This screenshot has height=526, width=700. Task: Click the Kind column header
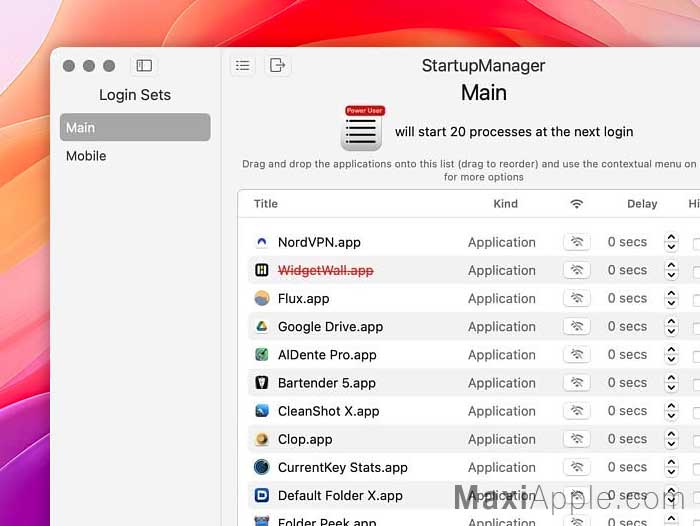point(505,204)
